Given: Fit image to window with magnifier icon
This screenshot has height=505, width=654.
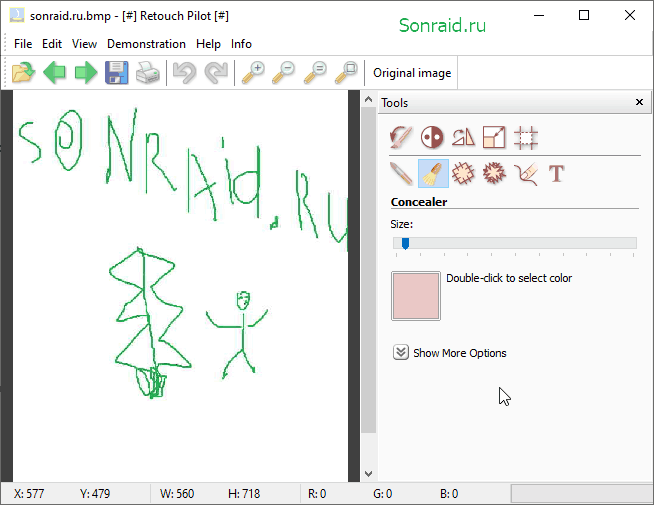Looking at the screenshot, I should 346,73.
